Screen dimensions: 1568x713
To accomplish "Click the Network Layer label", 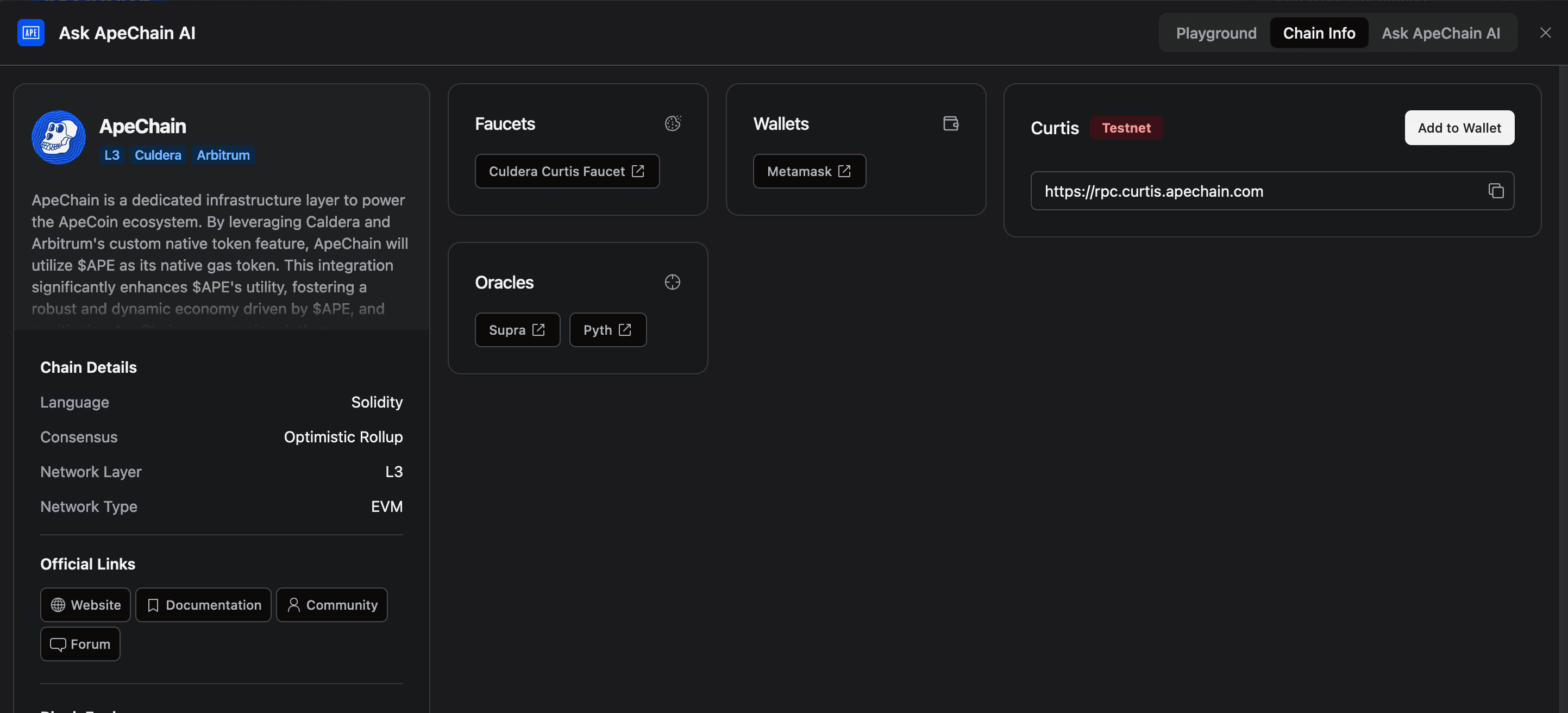I will click(x=91, y=472).
